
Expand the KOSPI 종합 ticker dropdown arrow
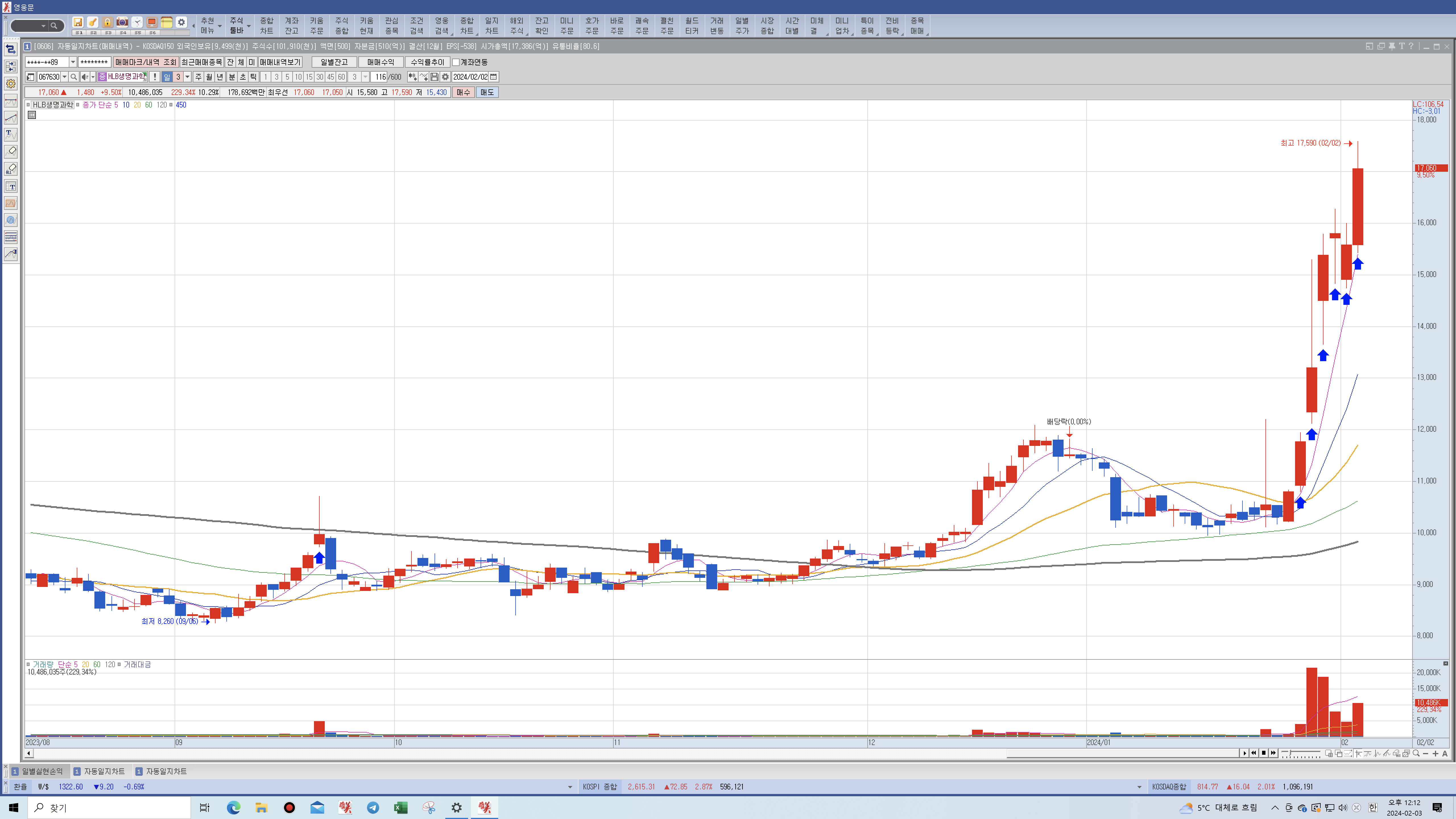click(x=1139, y=787)
